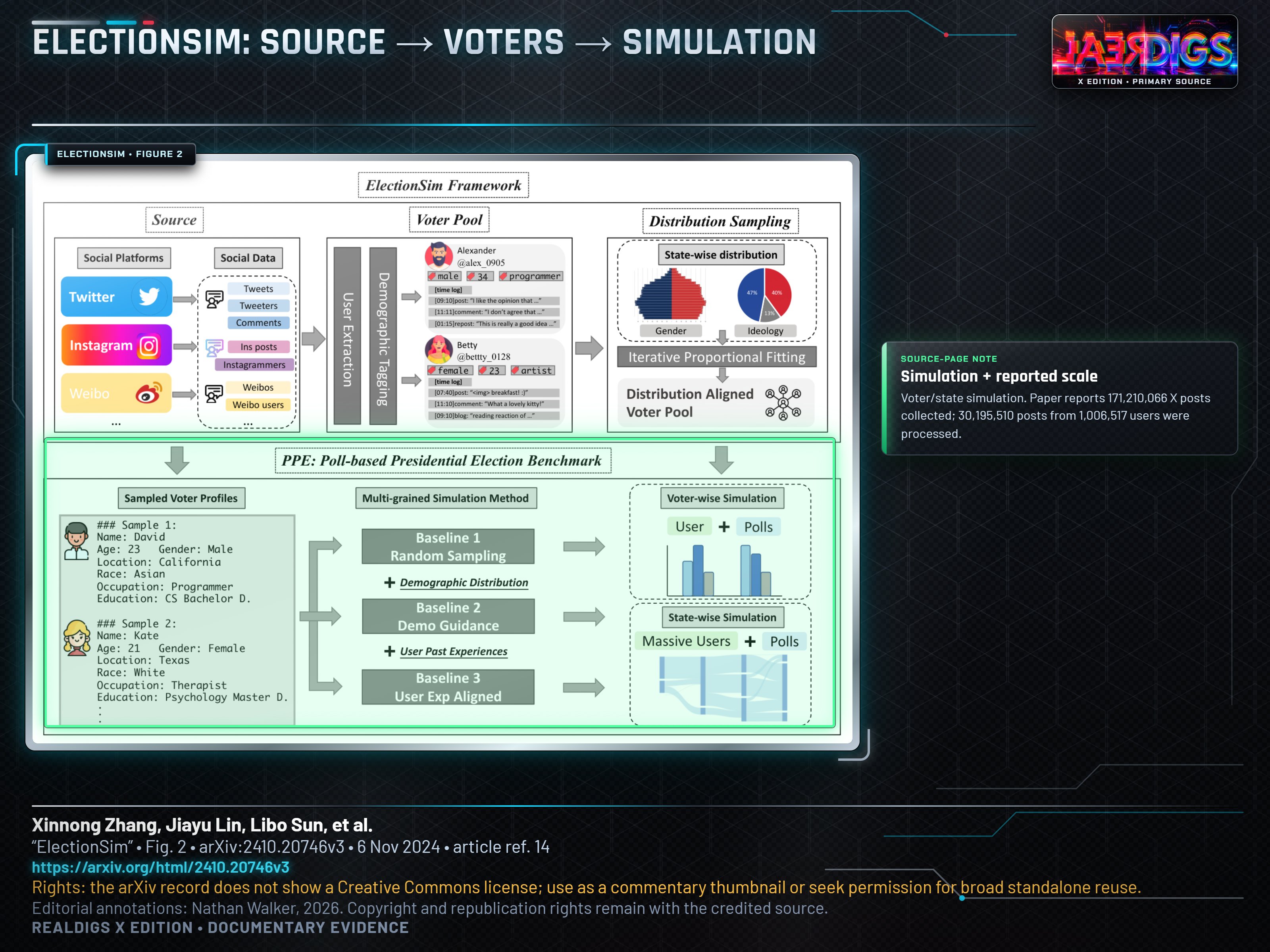Click the Baseline 1 Random Sampling box
The width and height of the screenshot is (1270, 952).
(448, 546)
